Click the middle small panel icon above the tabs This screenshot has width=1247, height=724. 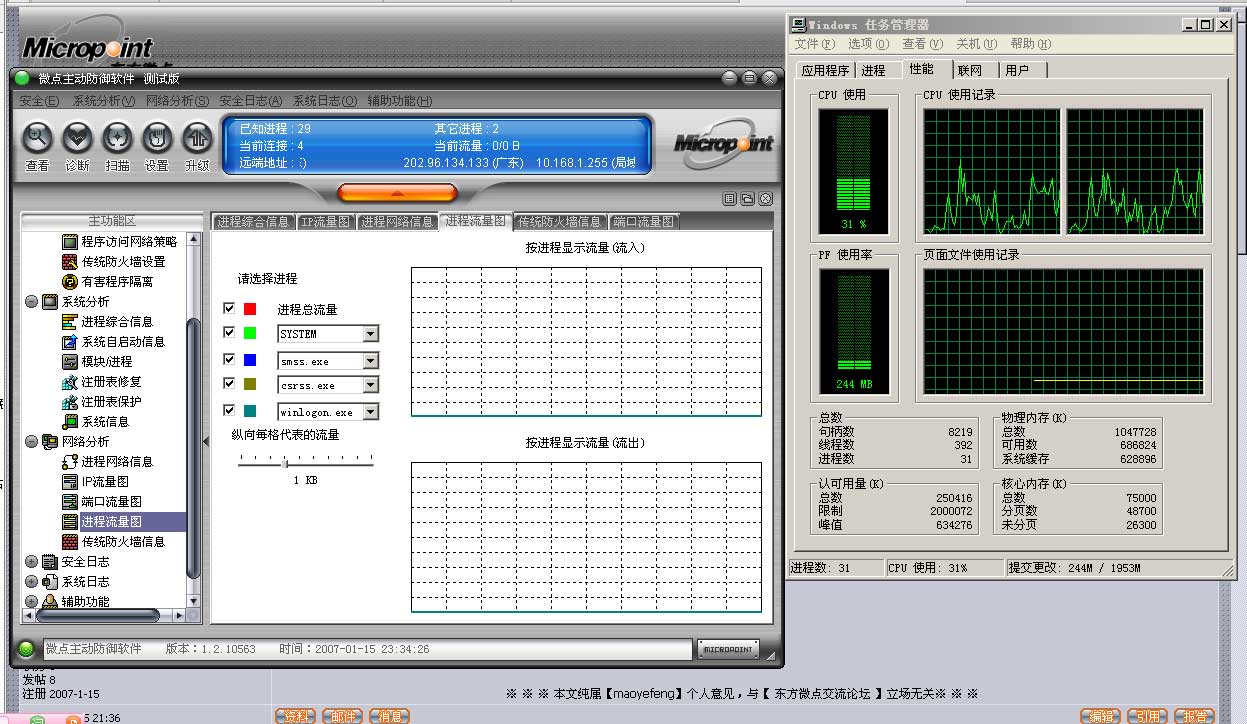pyautogui.click(x=748, y=198)
